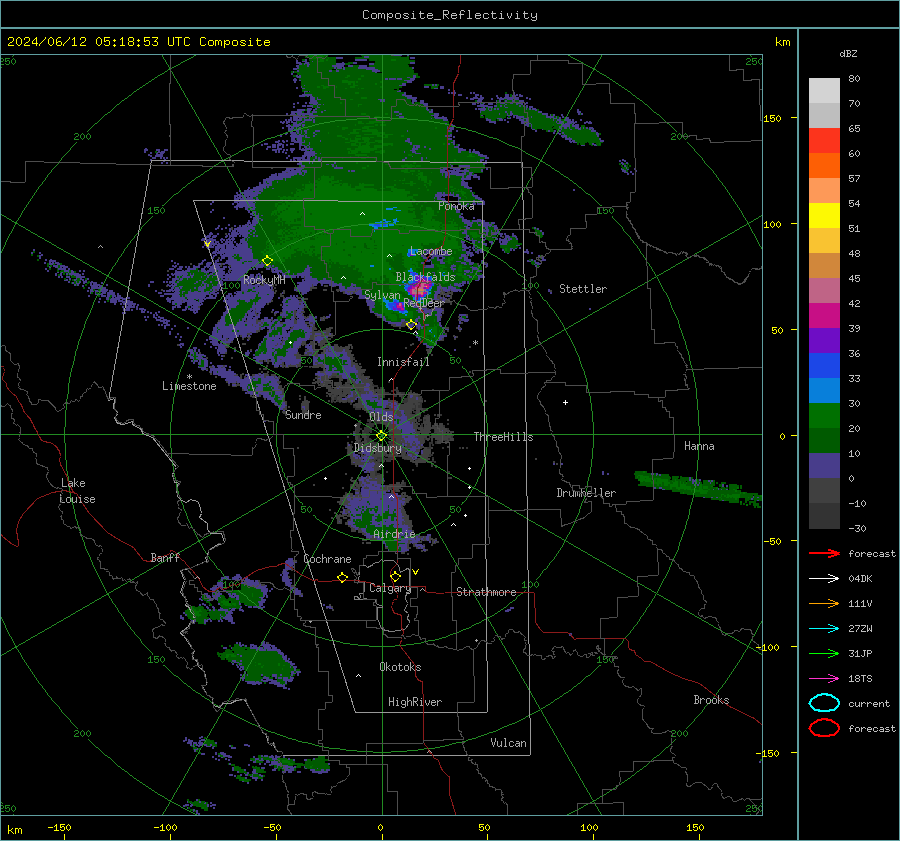The image size is (900, 841).
Task: Click the Didsbury town label
Action: [378, 448]
